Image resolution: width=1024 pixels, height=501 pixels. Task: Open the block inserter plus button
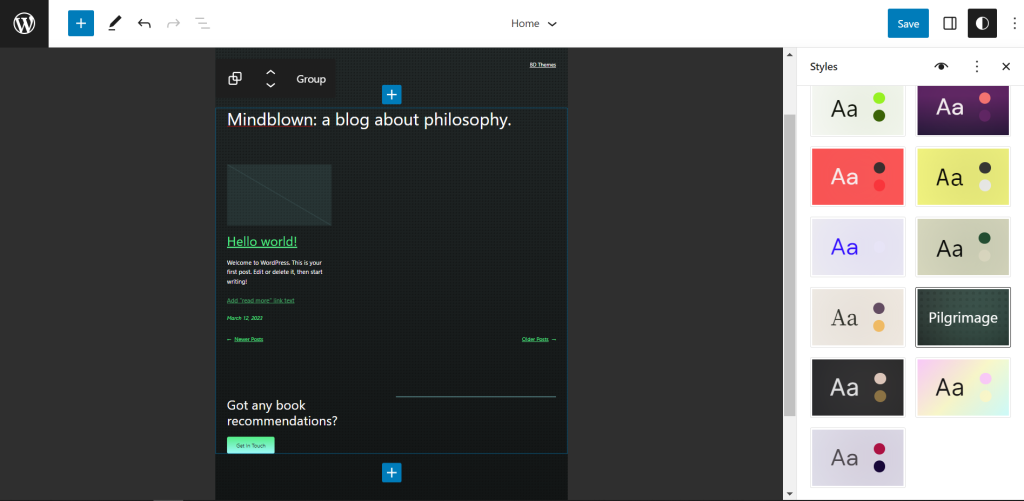click(x=81, y=24)
